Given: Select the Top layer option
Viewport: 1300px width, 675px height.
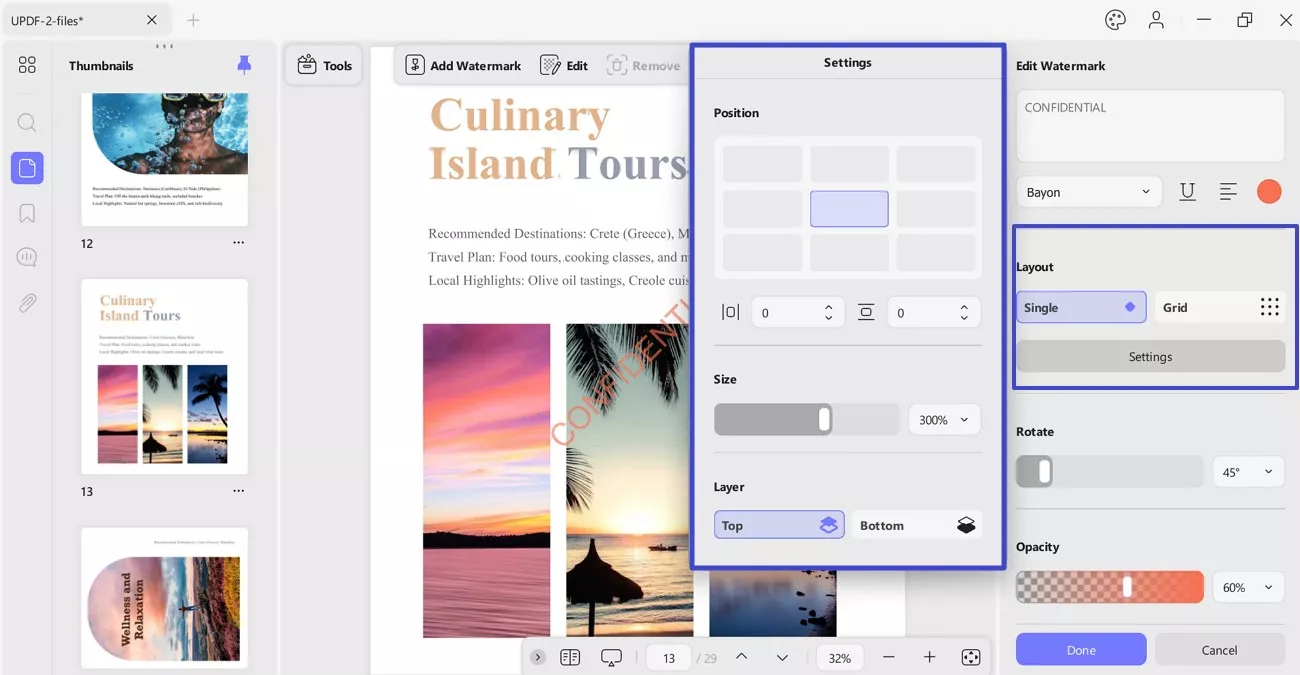Looking at the screenshot, I should 779,525.
